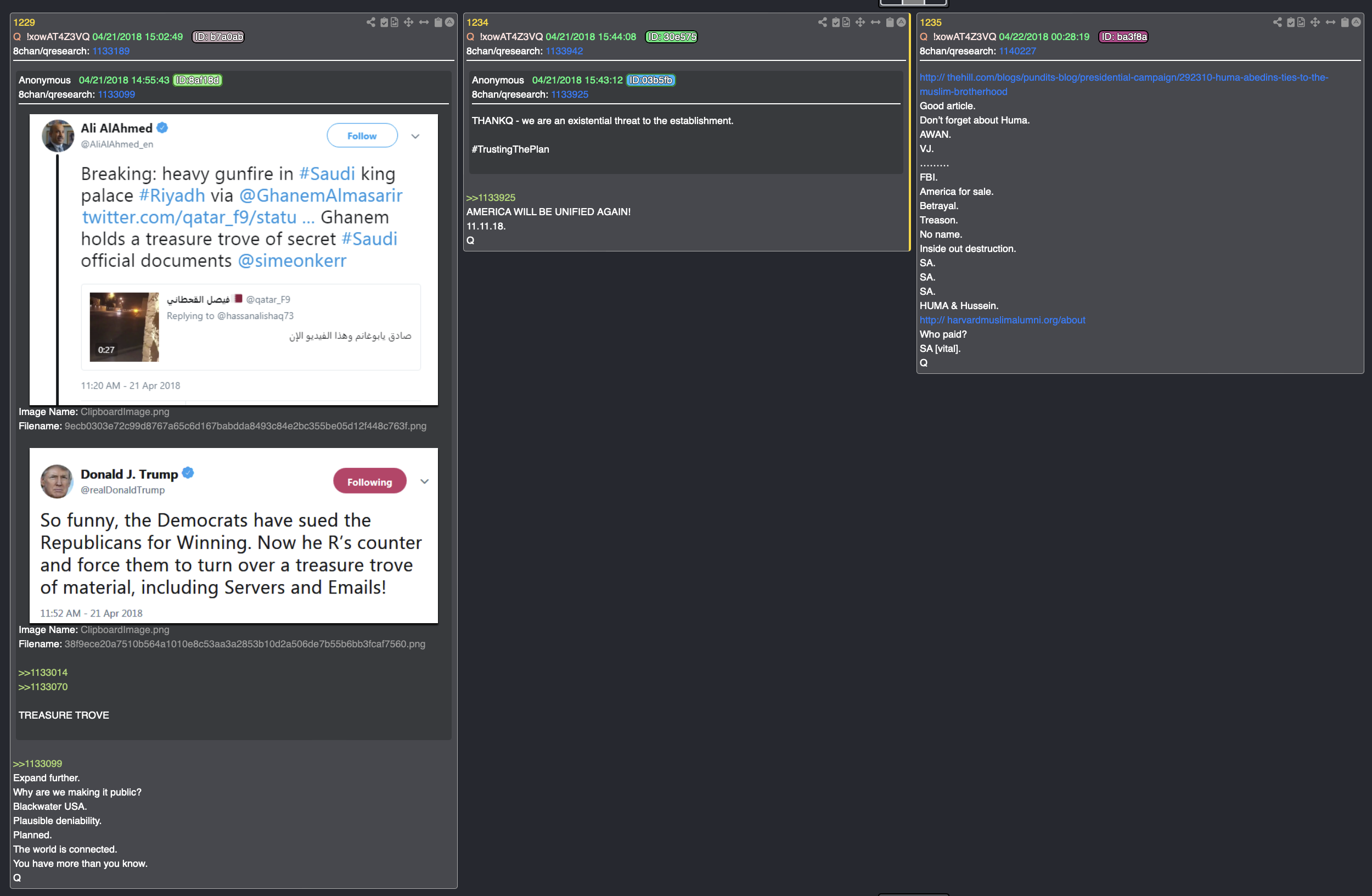Follow quote link >>1133070

point(43,687)
